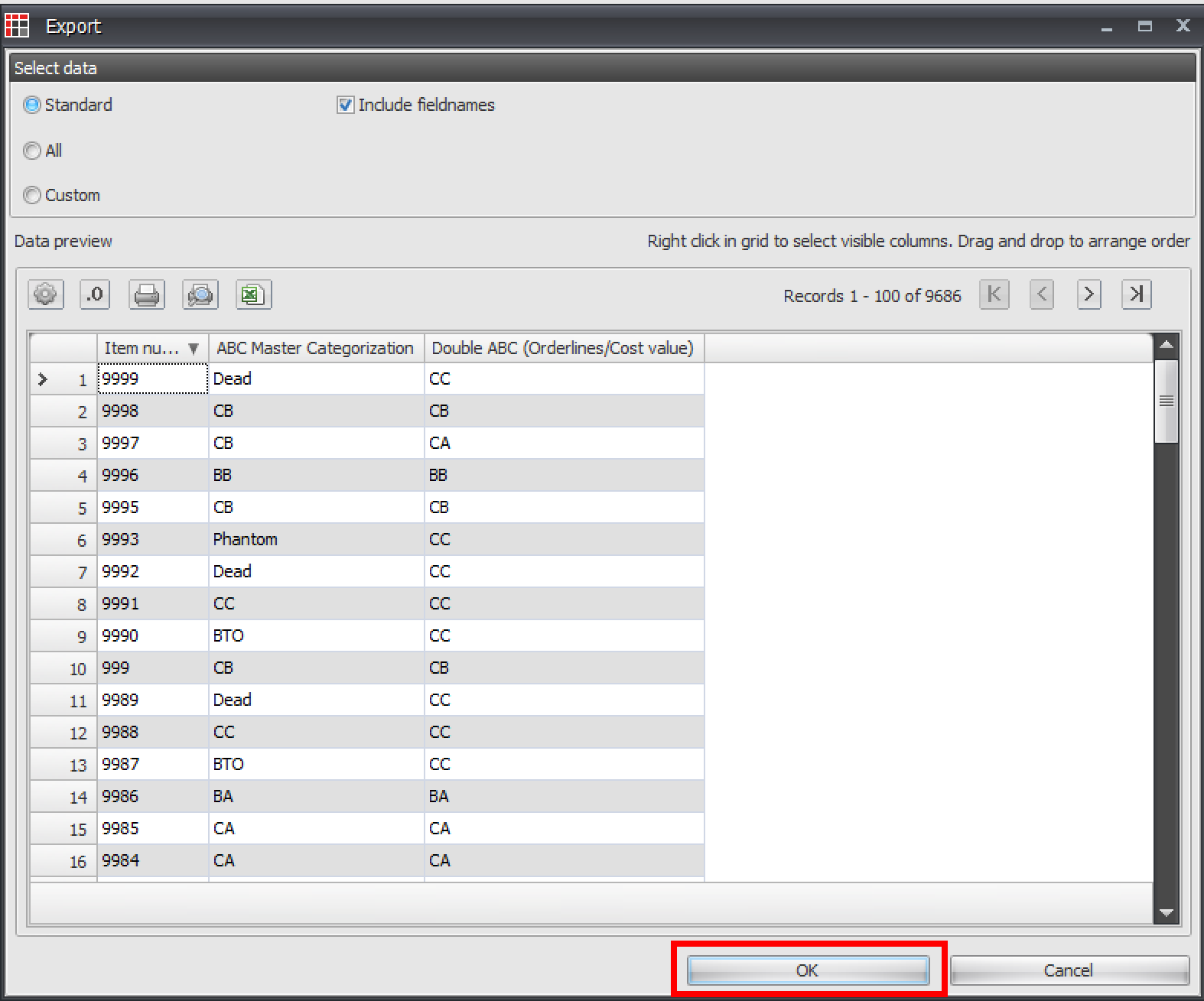This screenshot has height=1001, width=1204.
Task: Click ABC Master Categorization column header
Action: point(316,348)
